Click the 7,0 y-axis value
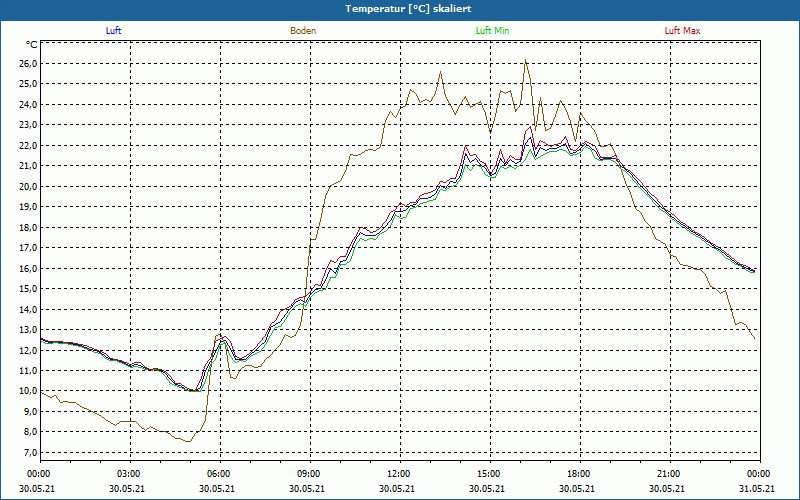The width and height of the screenshot is (800, 500). tap(31, 453)
